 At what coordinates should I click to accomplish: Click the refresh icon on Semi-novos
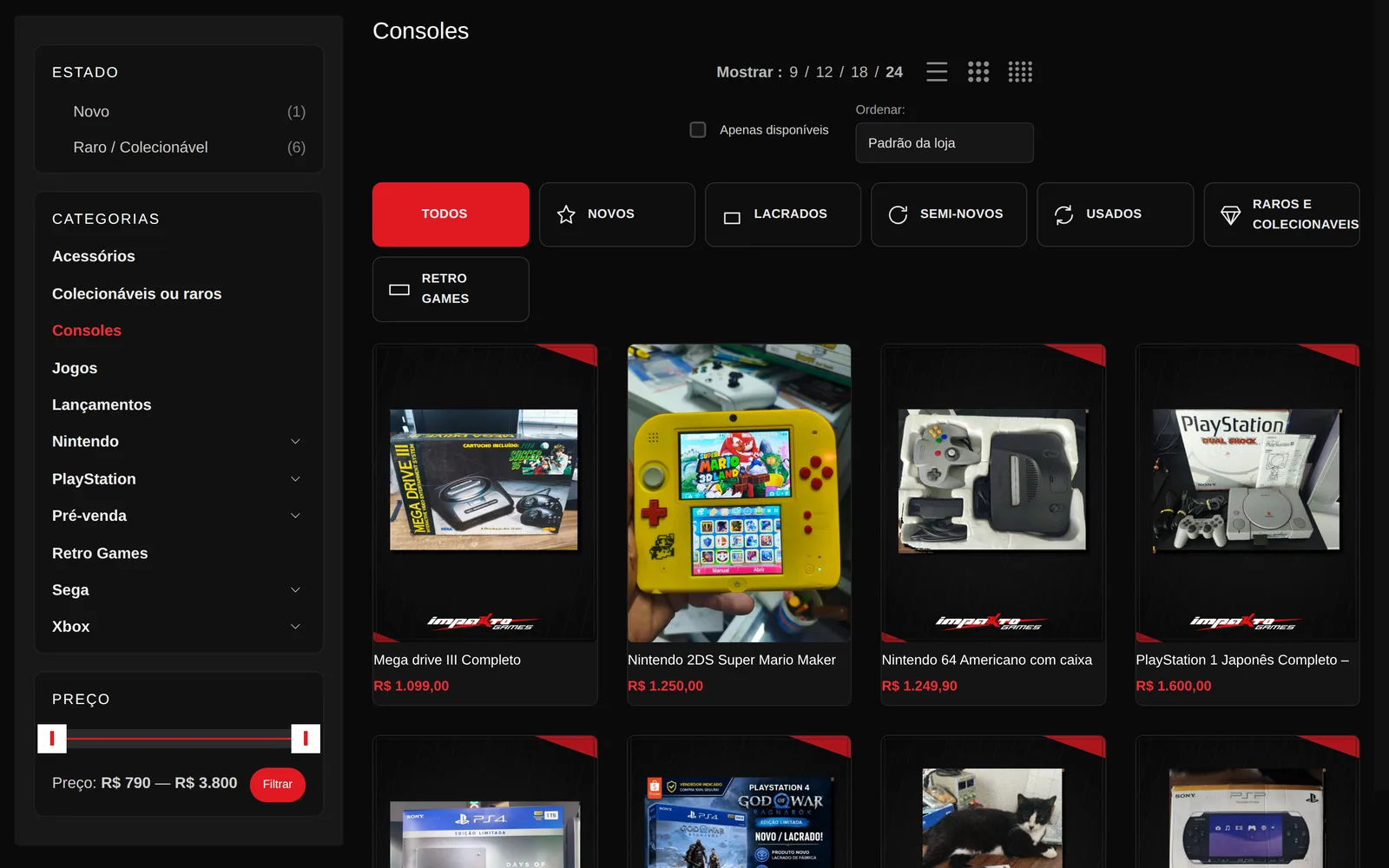click(899, 214)
